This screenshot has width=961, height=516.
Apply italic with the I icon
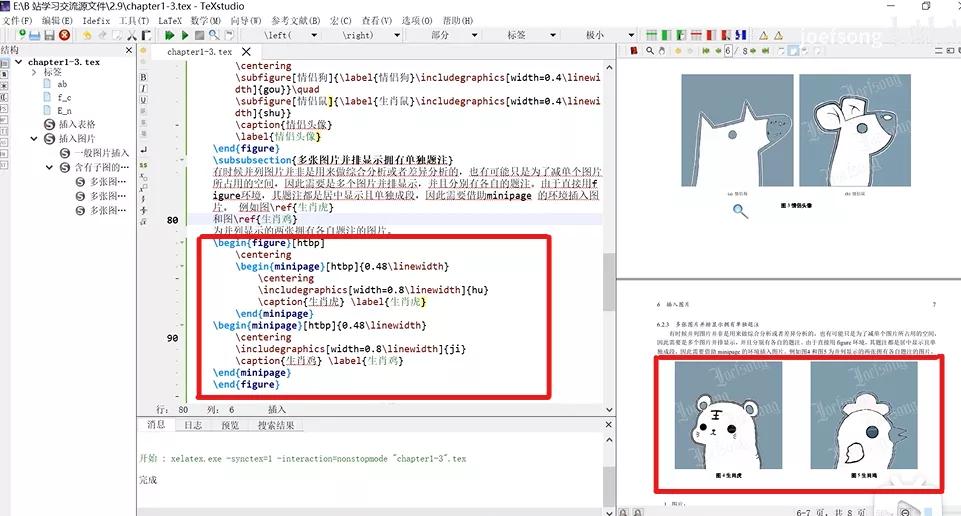[143, 89]
